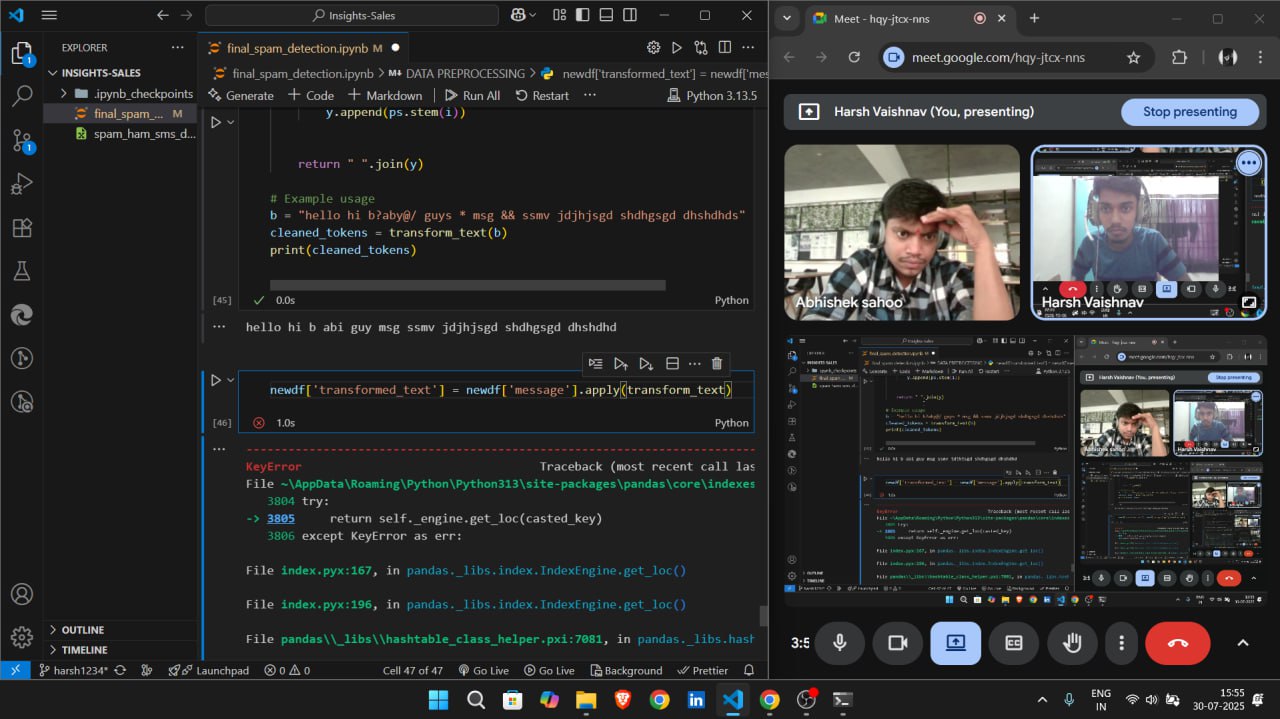This screenshot has height=719, width=1280.
Task: Split the notebook cell
Action: click(x=672, y=363)
